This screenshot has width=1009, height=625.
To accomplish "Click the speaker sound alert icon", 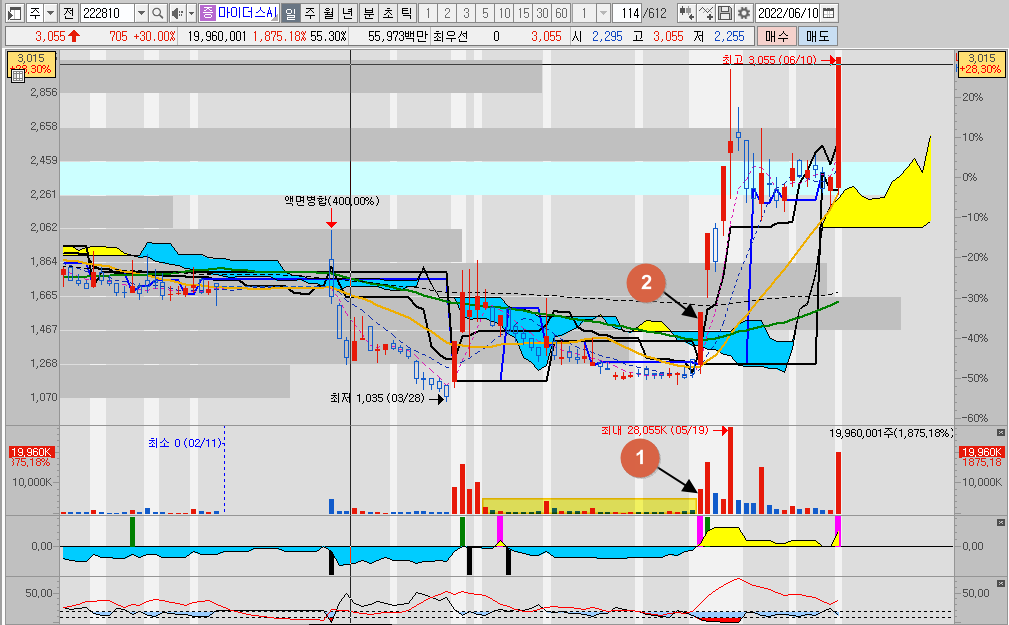I will [x=177, y=12].
